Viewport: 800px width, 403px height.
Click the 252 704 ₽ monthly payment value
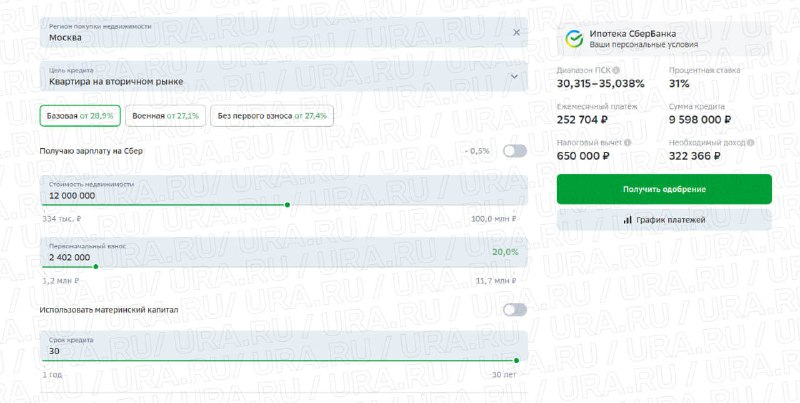click(582, 120)
